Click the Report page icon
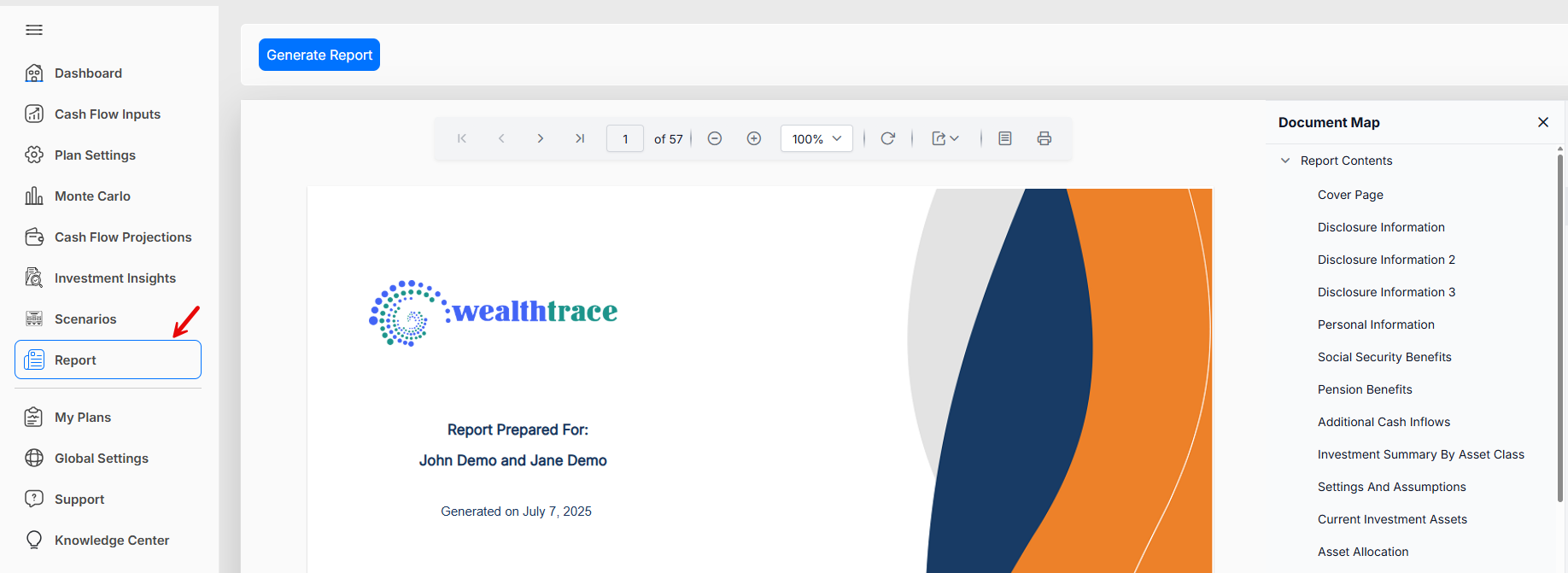Image resolution: width=1568 pixels, height=573 pixels. pos(34,360)
